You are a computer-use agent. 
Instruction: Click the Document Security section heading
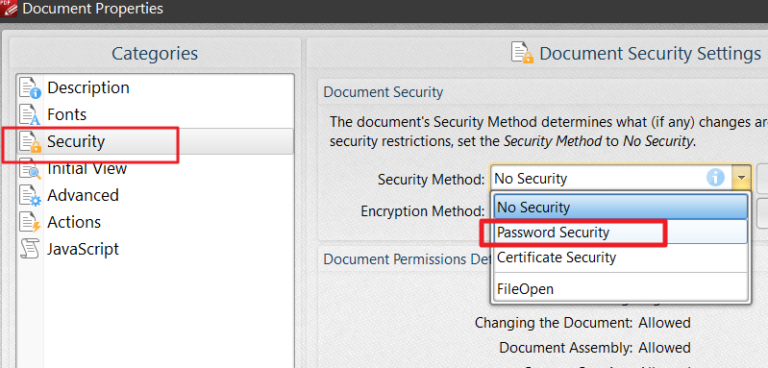[x=384, y=92]
